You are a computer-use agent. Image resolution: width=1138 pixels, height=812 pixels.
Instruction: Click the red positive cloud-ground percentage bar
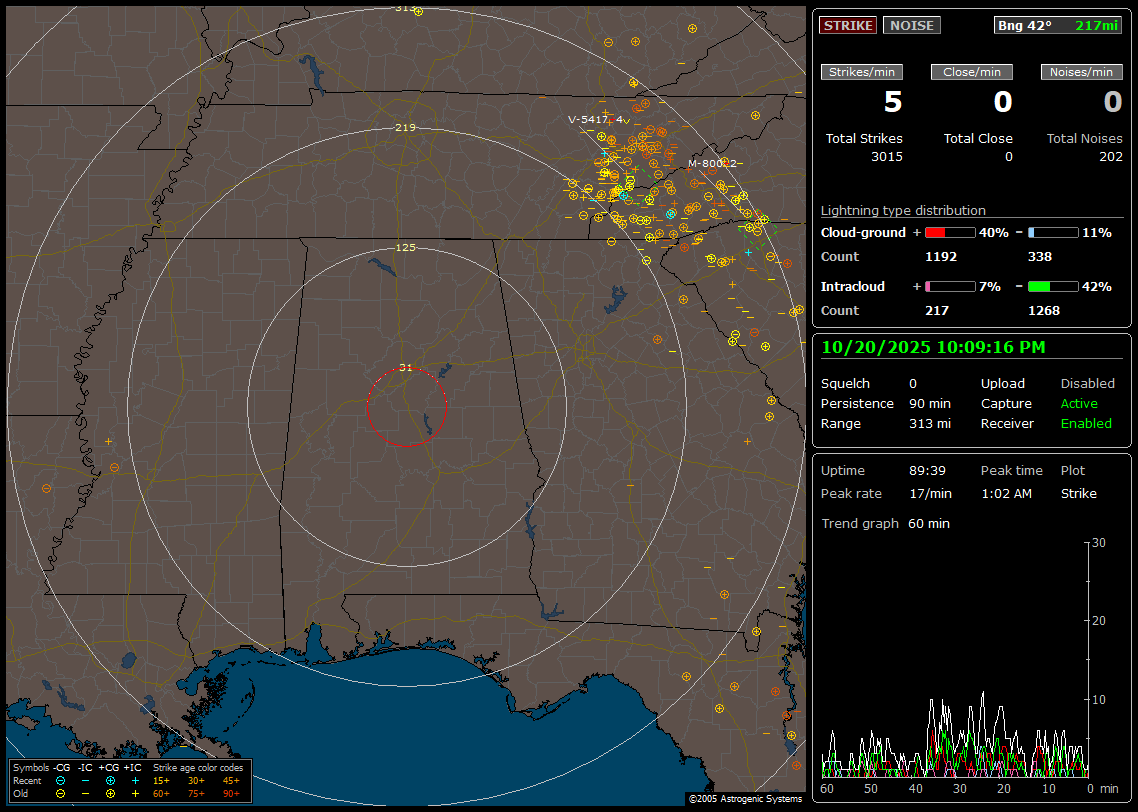[949, 232]
